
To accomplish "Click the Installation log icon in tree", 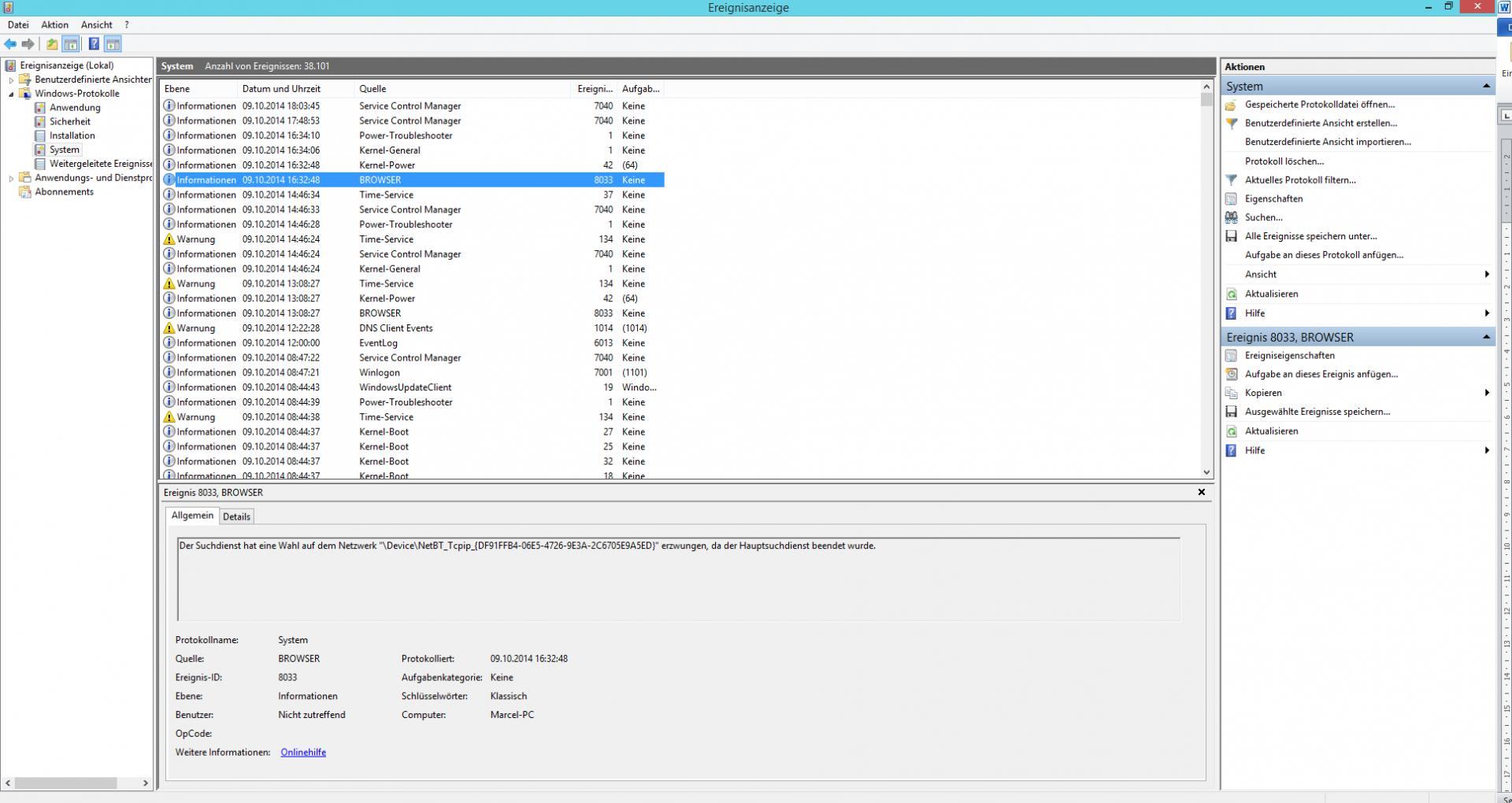I will [40, 136].
